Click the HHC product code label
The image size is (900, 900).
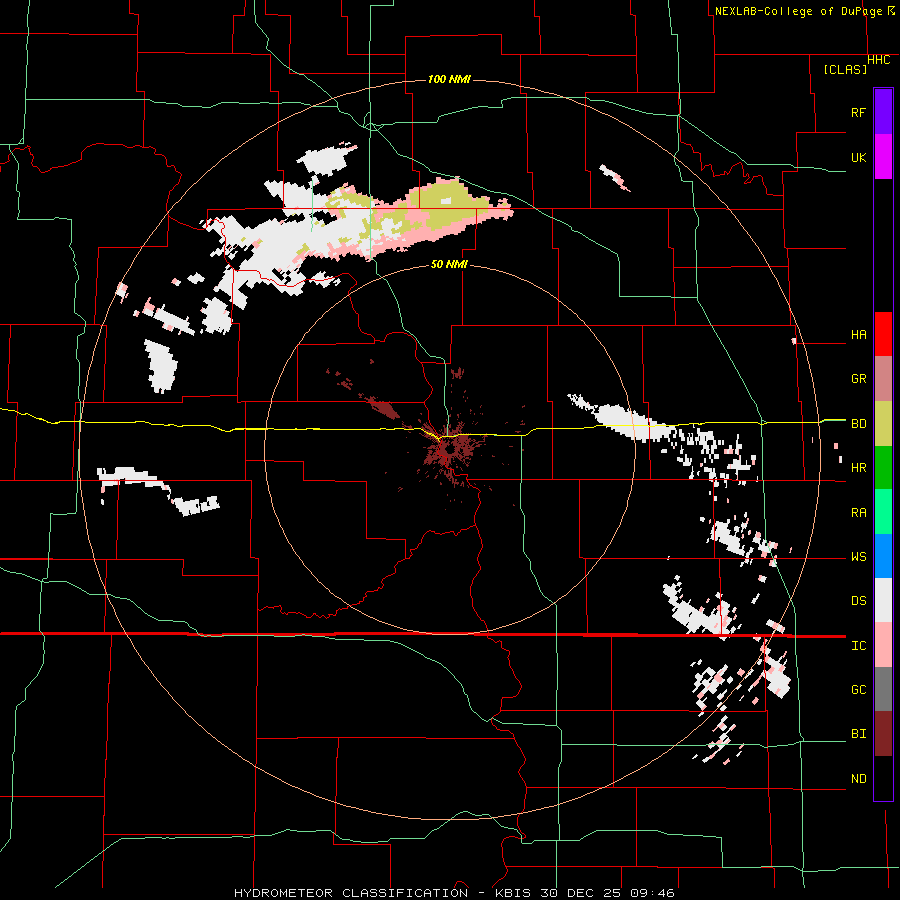click(x=879, y=60)
